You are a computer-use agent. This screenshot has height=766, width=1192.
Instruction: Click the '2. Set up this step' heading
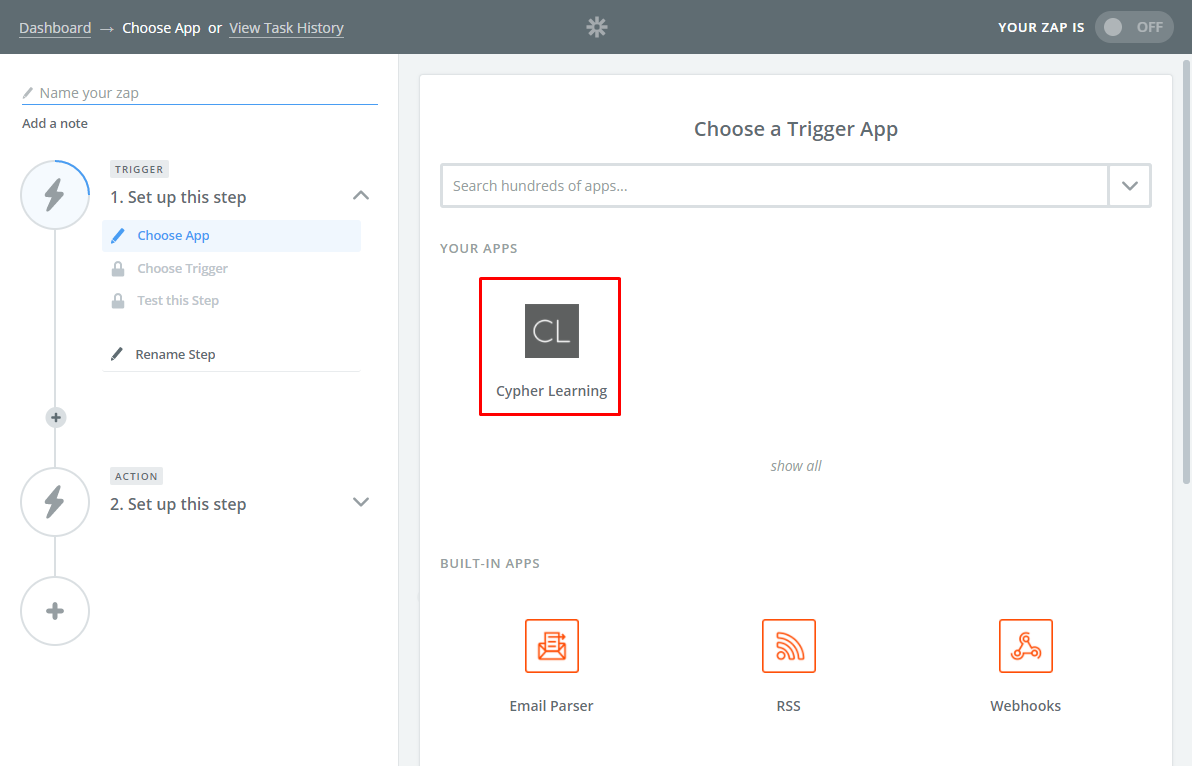coord(178,504)
